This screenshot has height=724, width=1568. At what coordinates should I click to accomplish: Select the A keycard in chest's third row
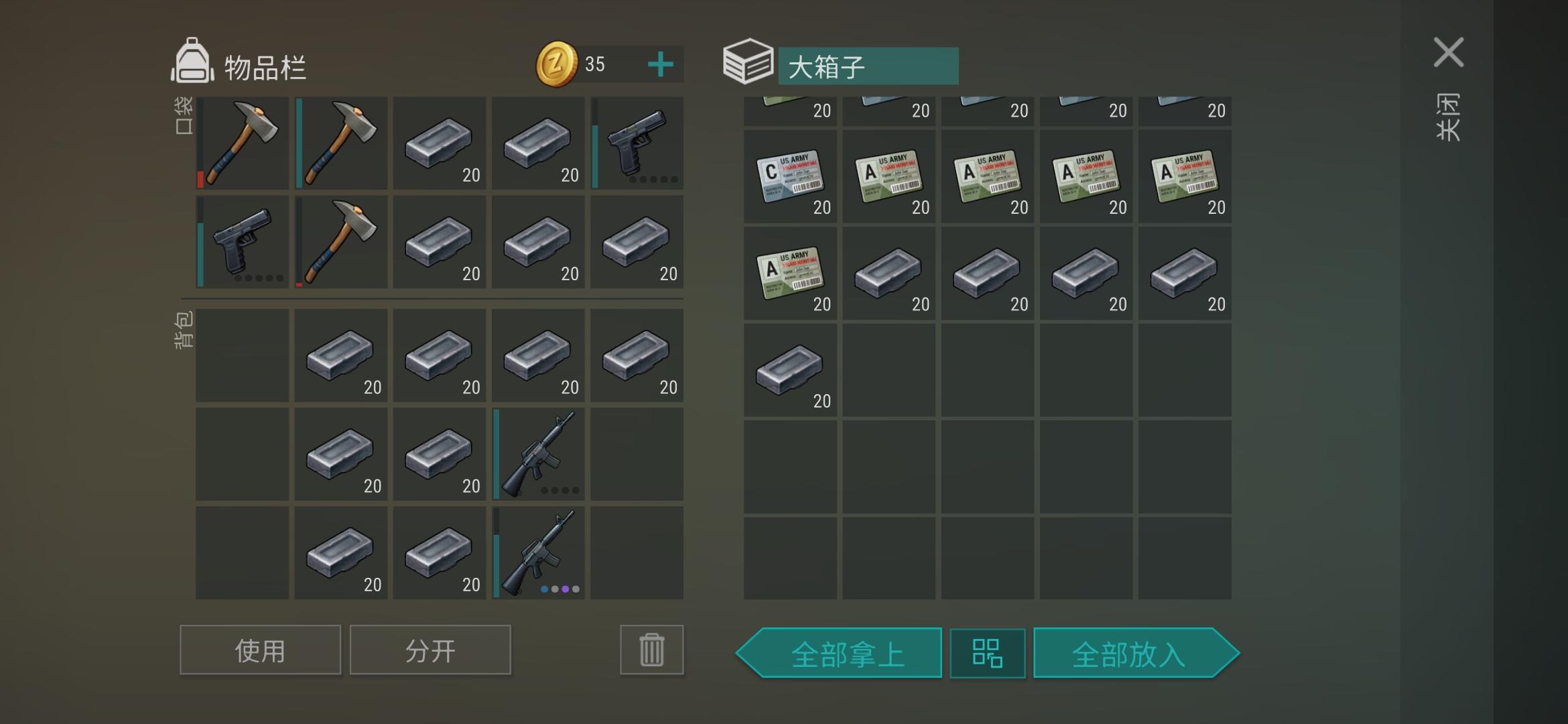790,273
